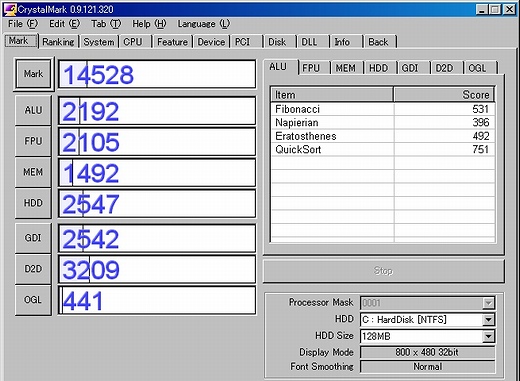The width and height of the screenshot is (520, 381).
Task: Close the CrystalMark window
Action: point(510,9)
